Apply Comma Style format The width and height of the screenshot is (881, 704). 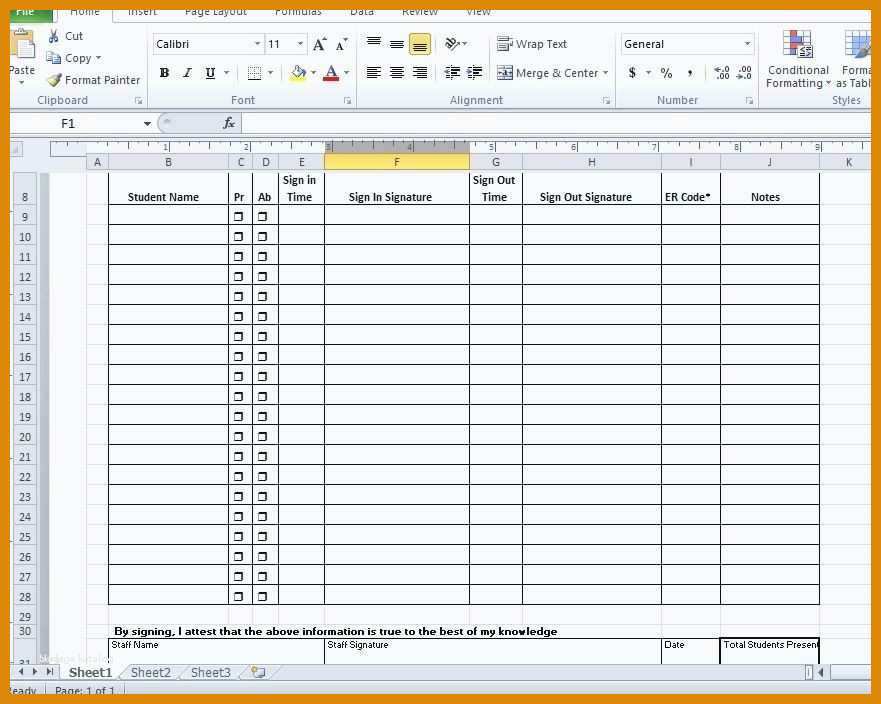(x=690, y=73)
